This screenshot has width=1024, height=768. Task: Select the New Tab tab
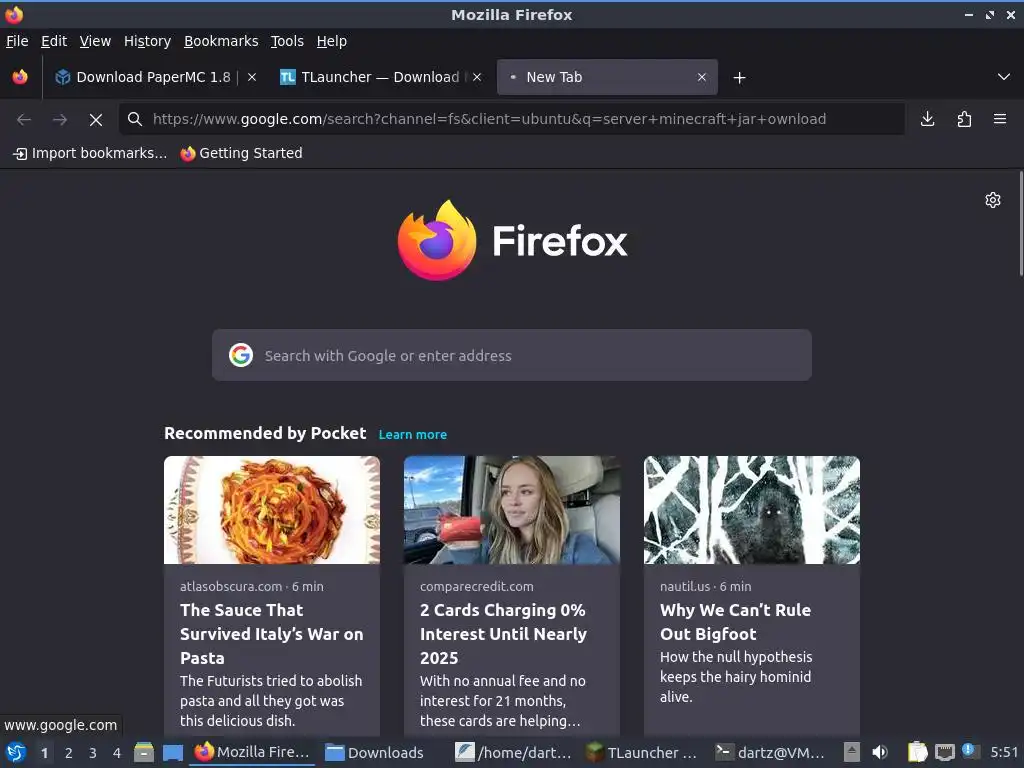point(607,77)
